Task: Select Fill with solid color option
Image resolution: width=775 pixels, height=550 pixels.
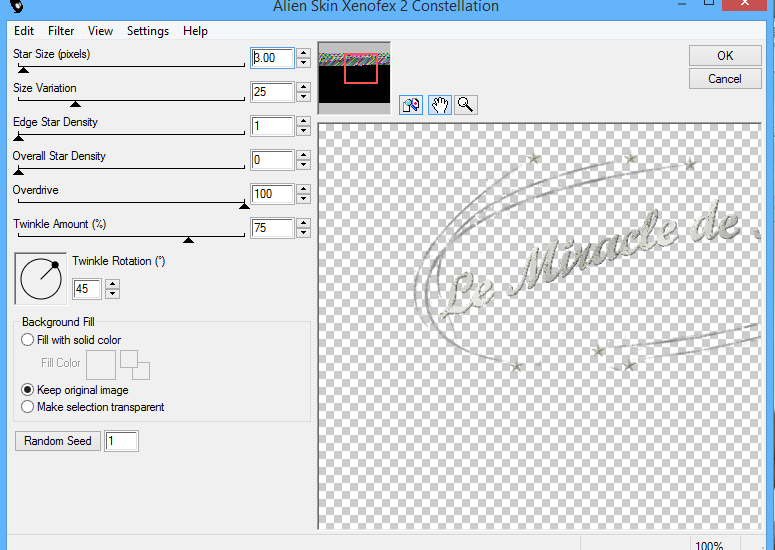Action: point(28,340)
